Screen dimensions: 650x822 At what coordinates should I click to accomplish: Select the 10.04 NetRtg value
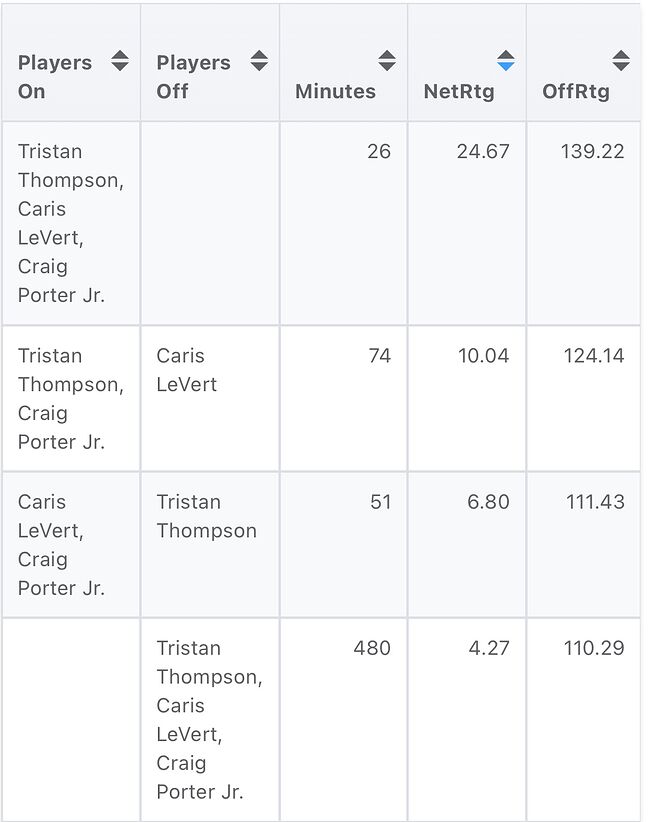tap(483, 356)
